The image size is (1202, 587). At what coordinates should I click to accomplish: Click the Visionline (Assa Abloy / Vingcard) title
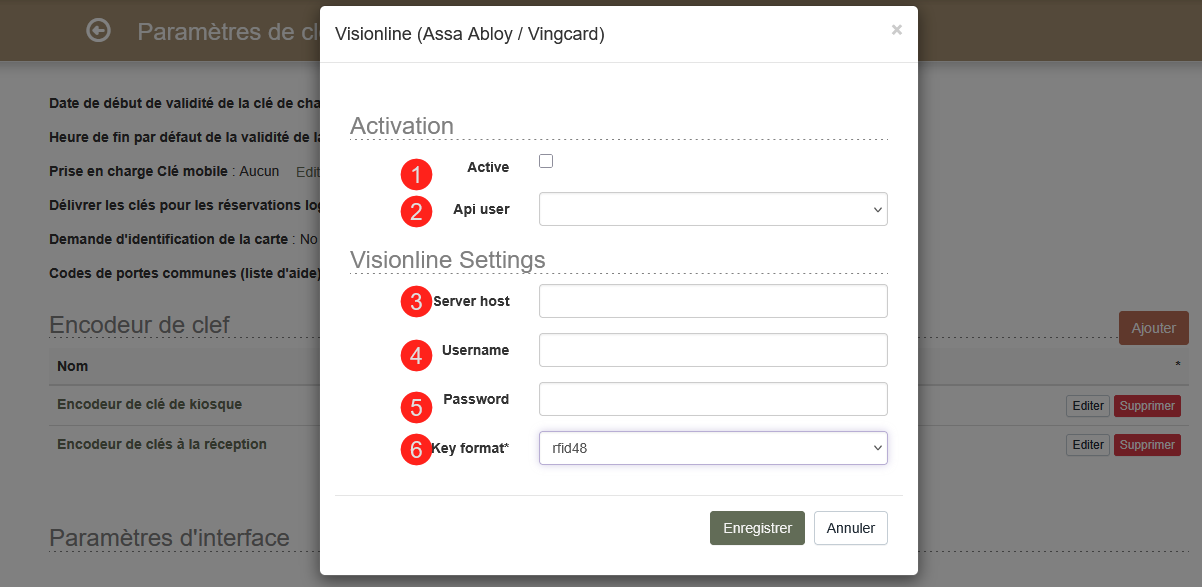point(469,34)
